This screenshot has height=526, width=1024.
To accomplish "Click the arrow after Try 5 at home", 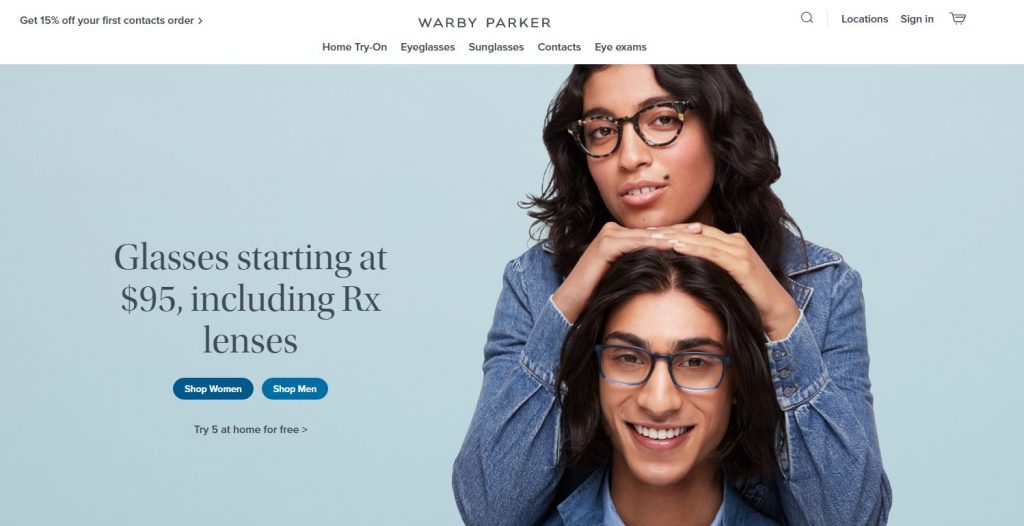I will pyautogui.click(x=305, y=429).
